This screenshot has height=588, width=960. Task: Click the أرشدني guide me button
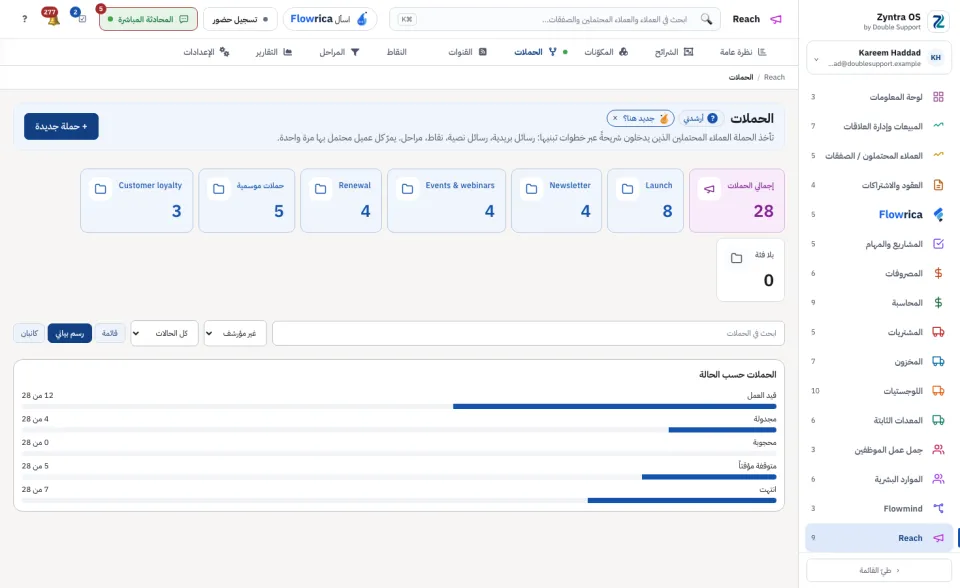(x=700, y=118)
